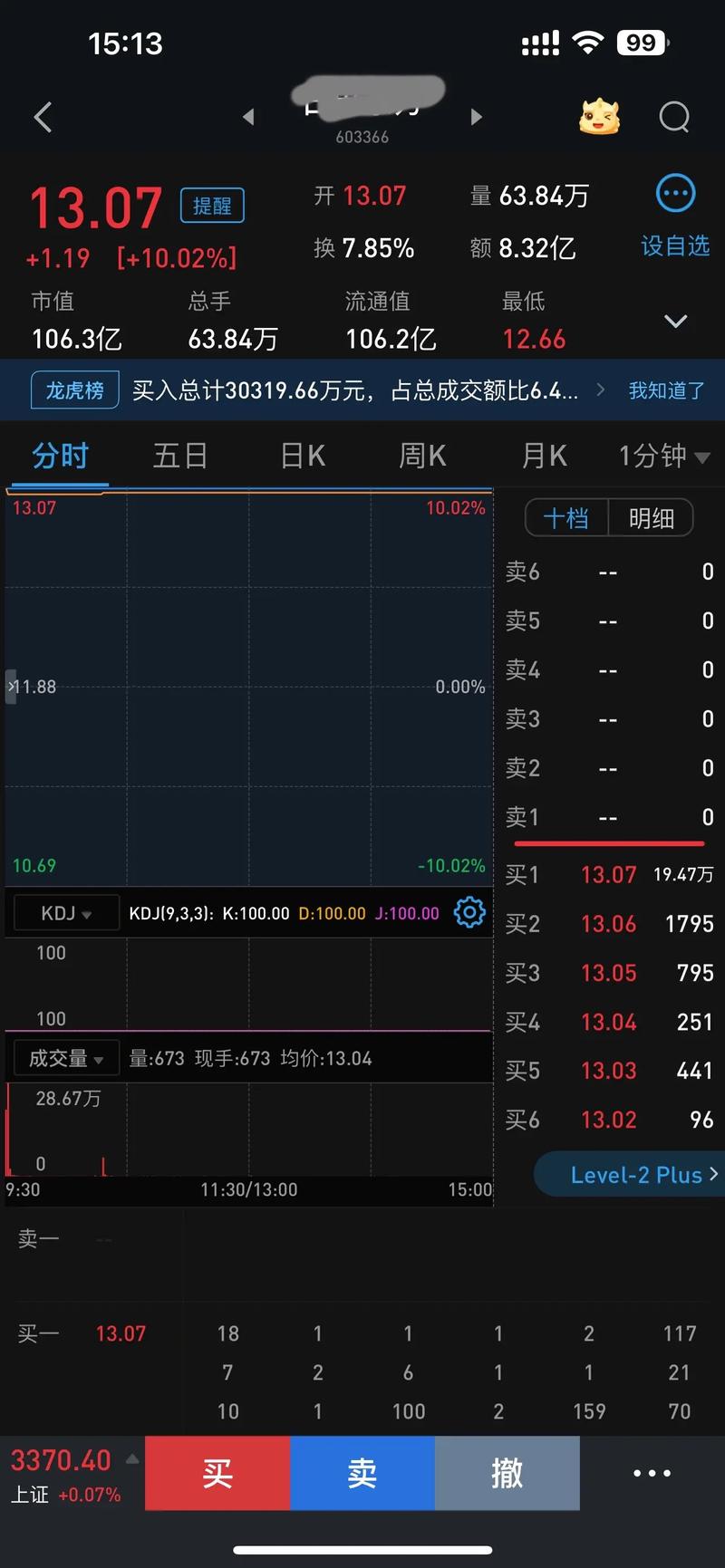
Task: Tap the 提醒 alert button
Action: point(212,206)
